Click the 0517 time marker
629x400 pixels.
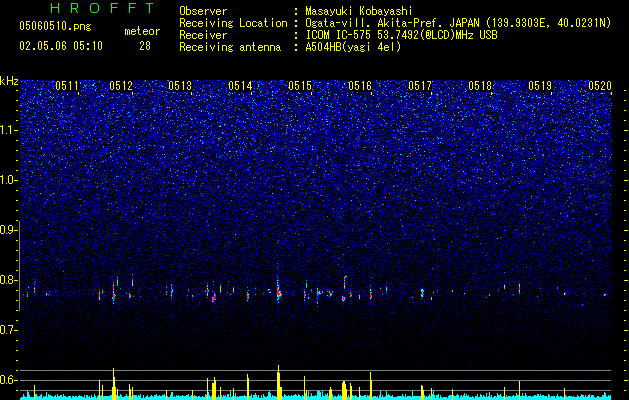(x=420, y=86)
